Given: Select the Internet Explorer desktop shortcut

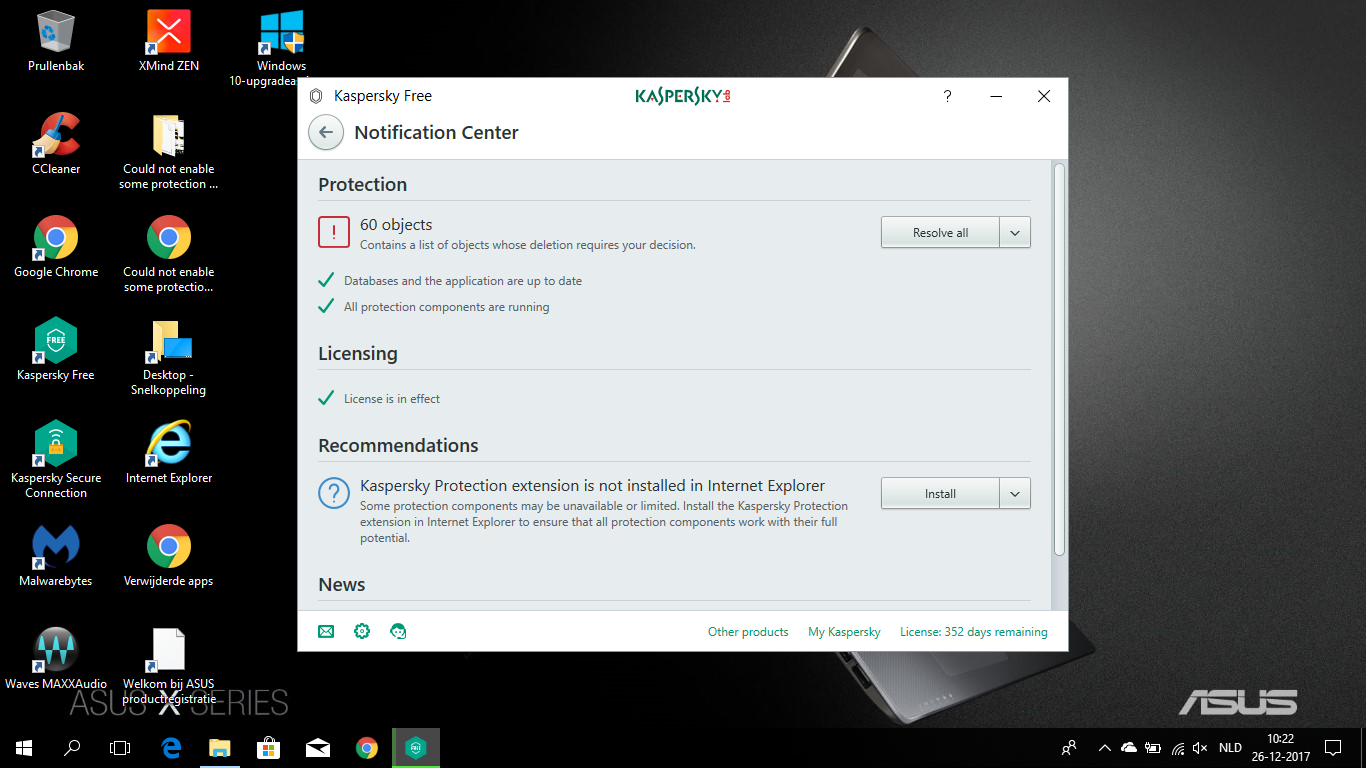Looking at the screenshot, I should coord(169,453).
